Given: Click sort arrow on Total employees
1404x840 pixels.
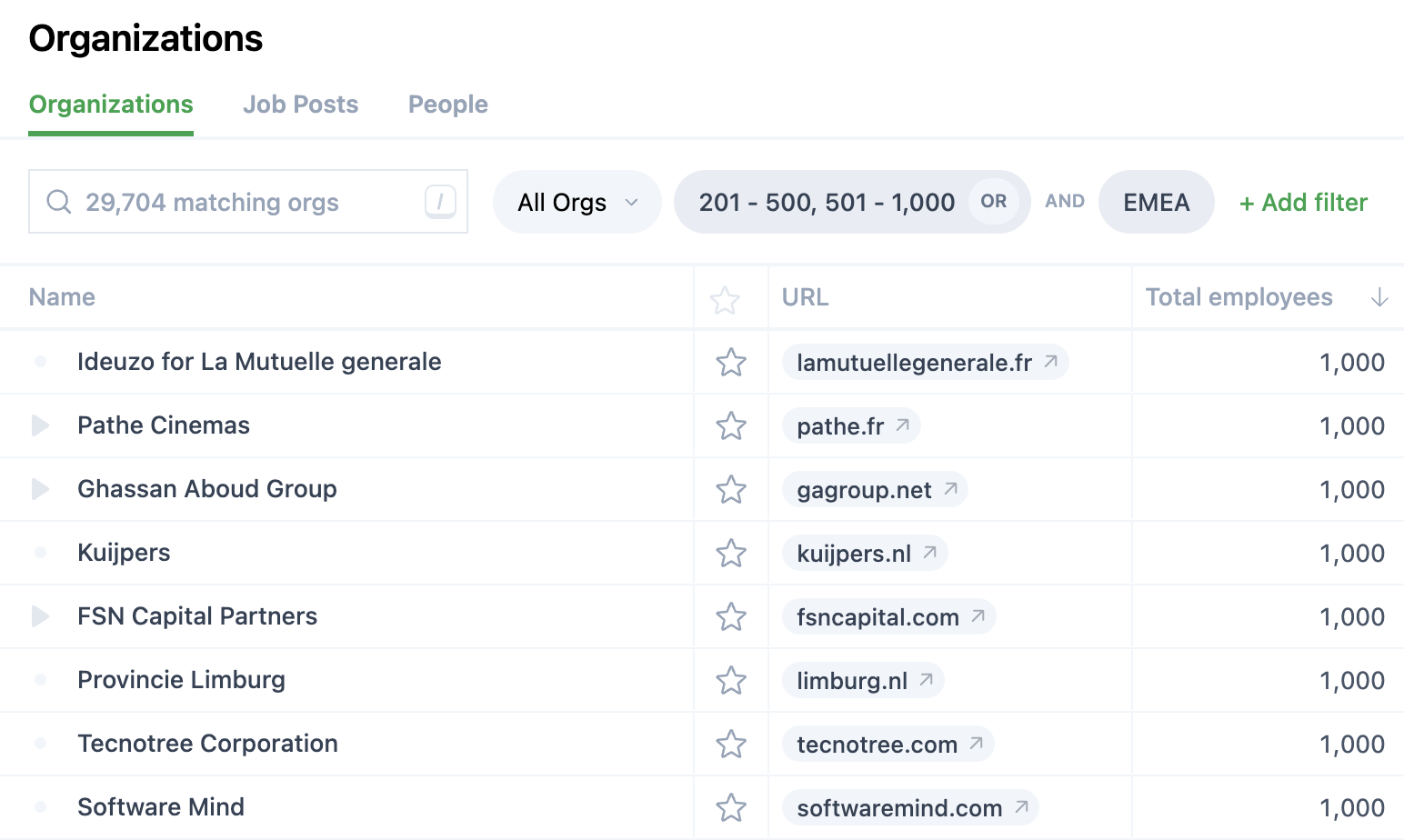Looking at the screenshot, I should pos(1379,297).
